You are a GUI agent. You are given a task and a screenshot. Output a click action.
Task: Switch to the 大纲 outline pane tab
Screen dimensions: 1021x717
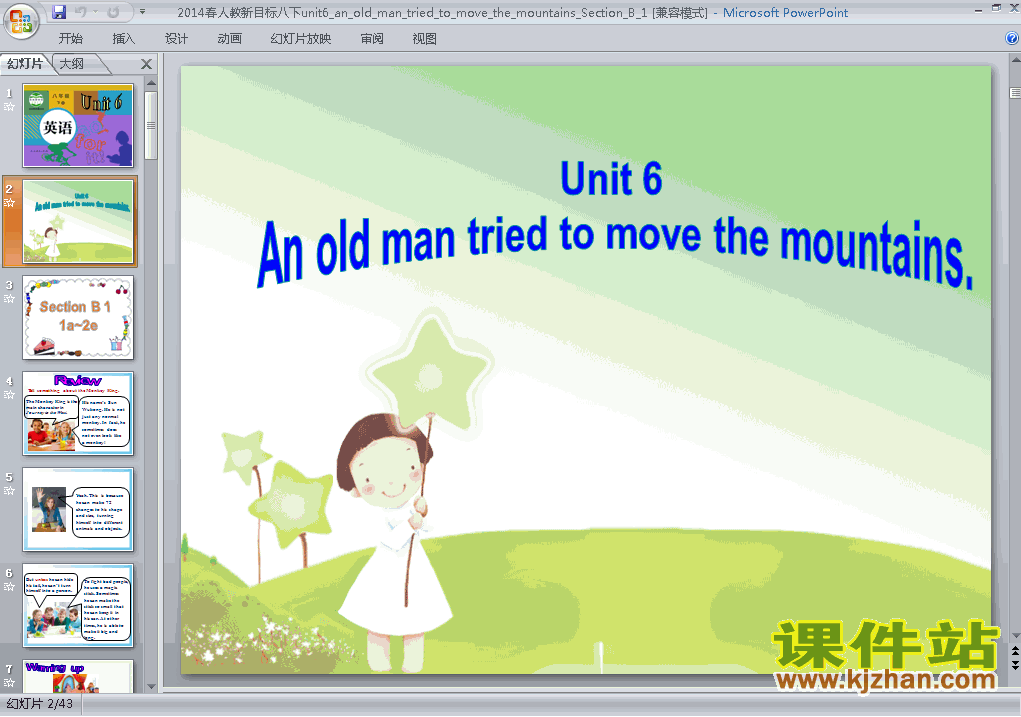coord(73,63)
